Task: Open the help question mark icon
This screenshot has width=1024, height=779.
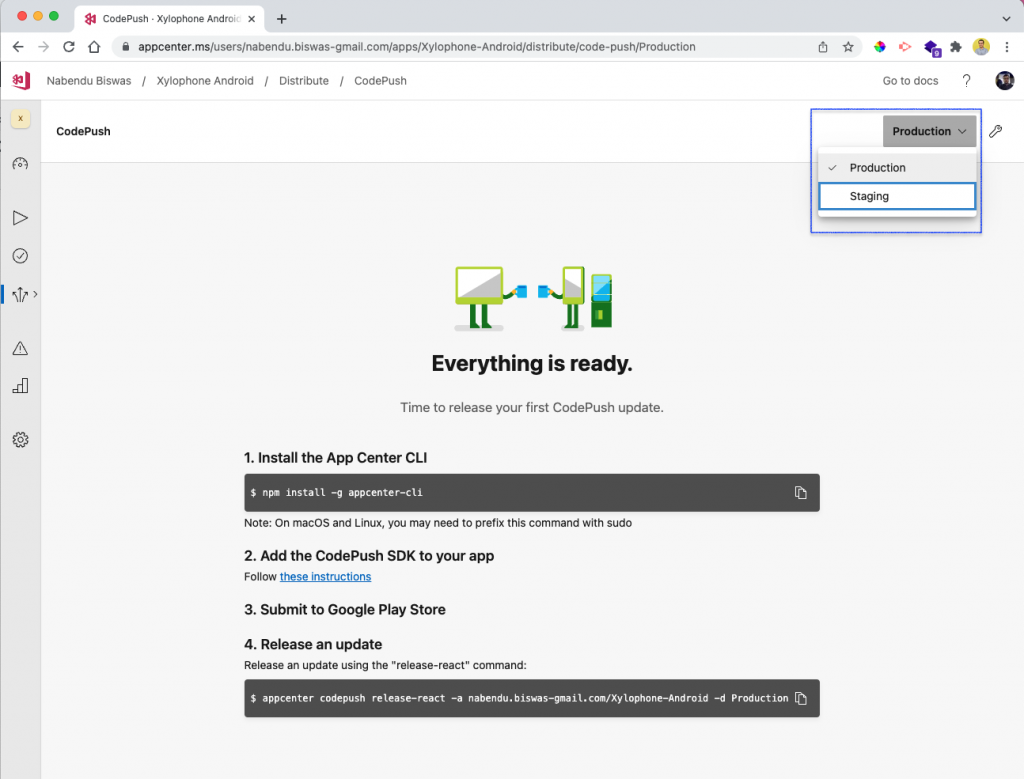Action: 967,80
